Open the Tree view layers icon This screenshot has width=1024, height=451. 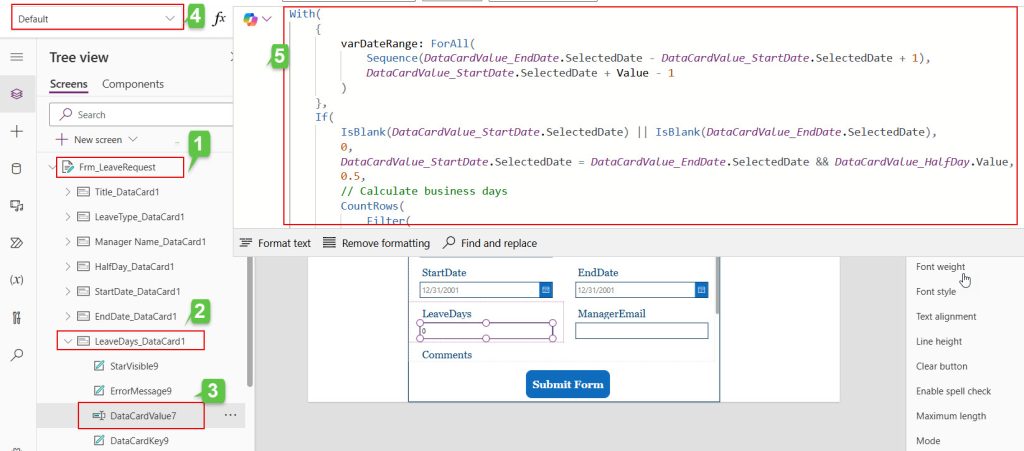[17, 94]
